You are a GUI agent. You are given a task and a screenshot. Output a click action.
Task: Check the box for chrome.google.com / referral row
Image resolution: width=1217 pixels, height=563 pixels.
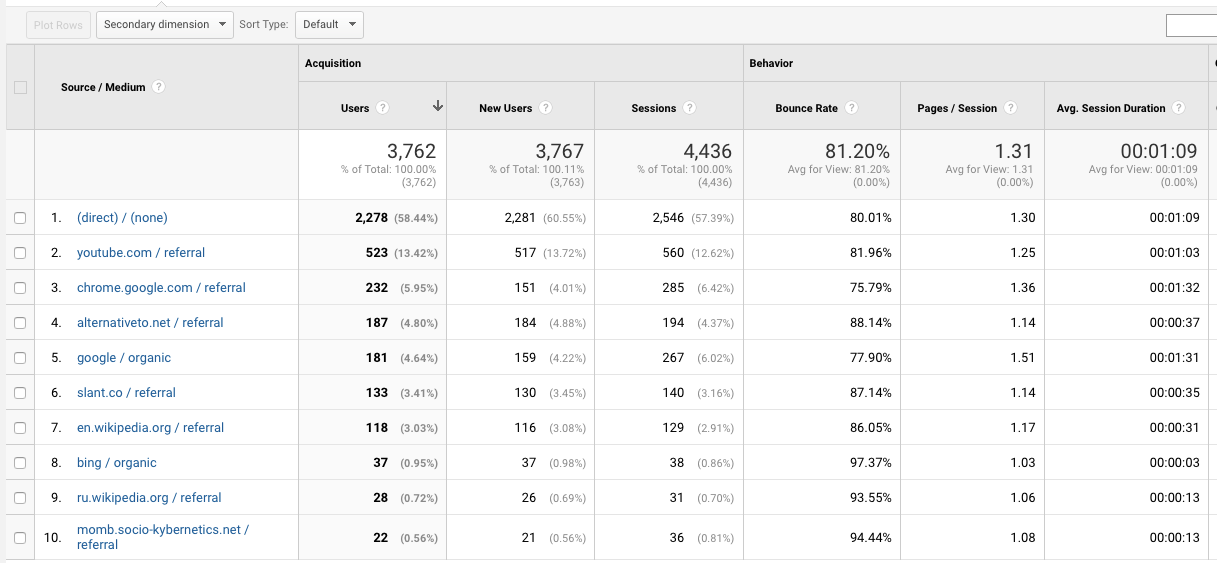pos(20,288)
